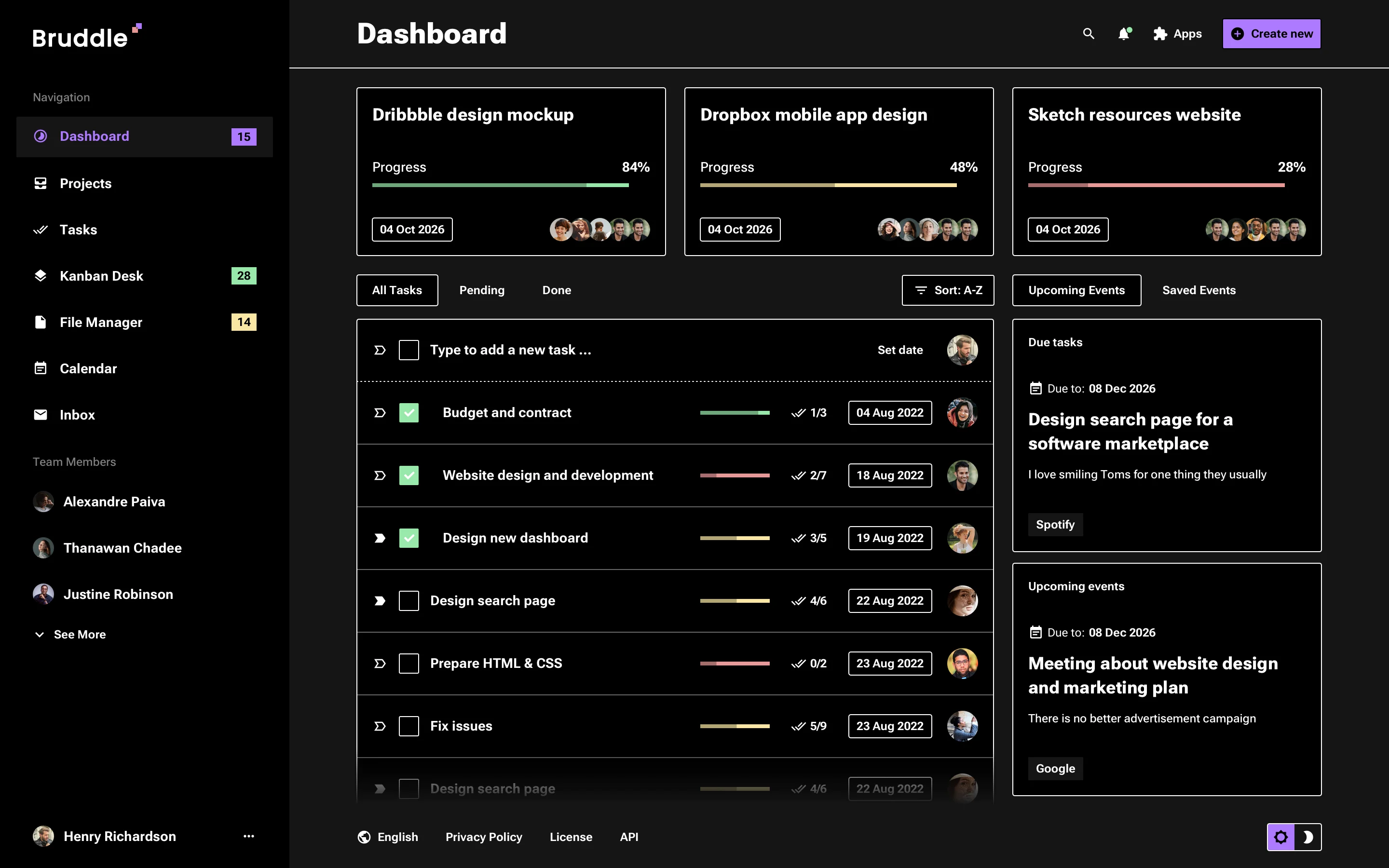Image resolution: width=1389 pixels, height=868 pixels.
Task: Click the Type to add a new task field
Action: [511, 350]
